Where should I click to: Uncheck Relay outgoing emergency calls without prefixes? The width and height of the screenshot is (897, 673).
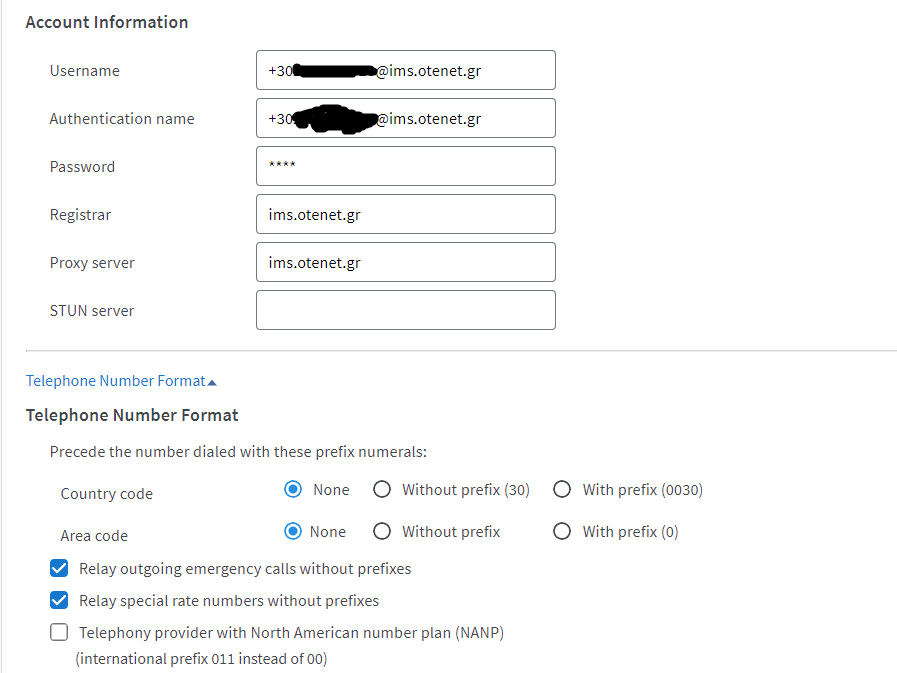(60, 569)
